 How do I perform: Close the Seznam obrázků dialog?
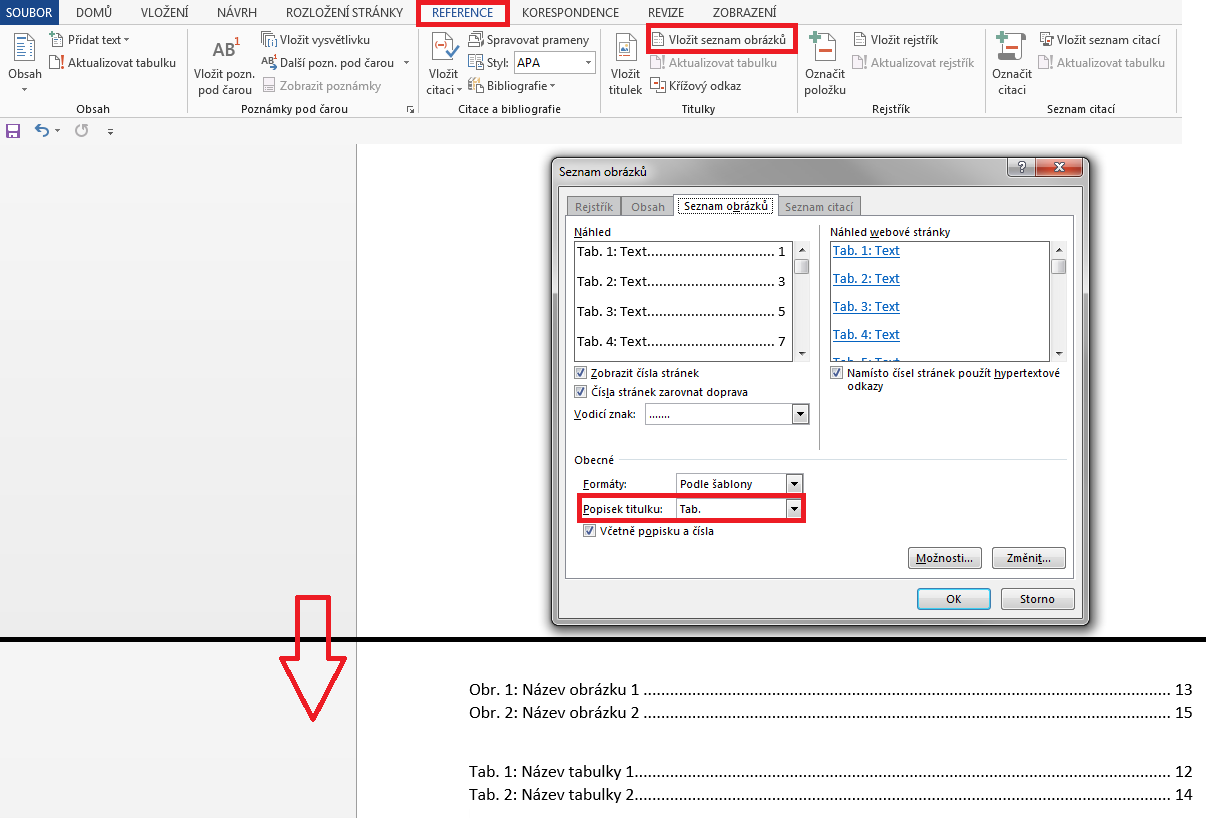click(1058, 167)
